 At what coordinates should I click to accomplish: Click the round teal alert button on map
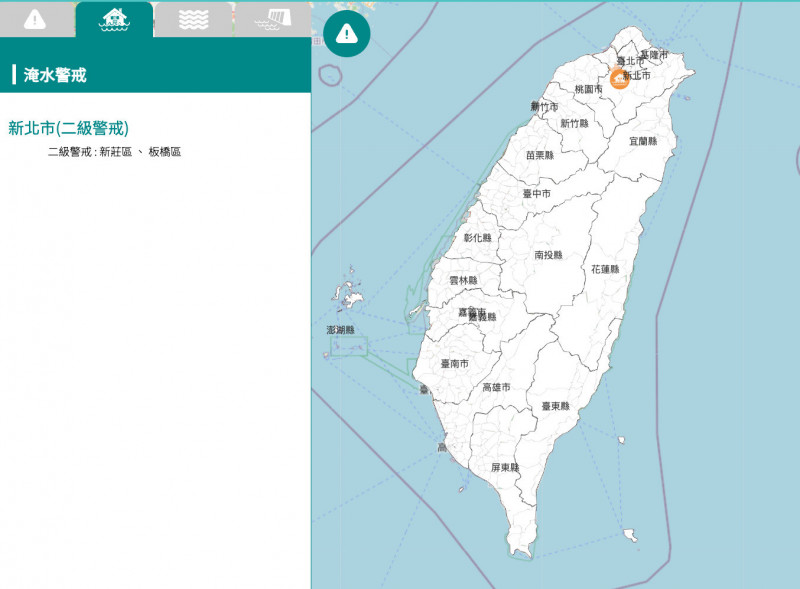pyautogui.click(x=347, y=34)
